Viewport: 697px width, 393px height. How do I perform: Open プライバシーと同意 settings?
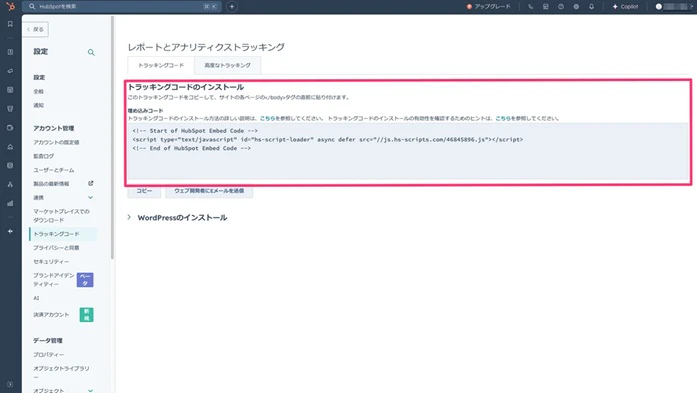tap(56, 248)
